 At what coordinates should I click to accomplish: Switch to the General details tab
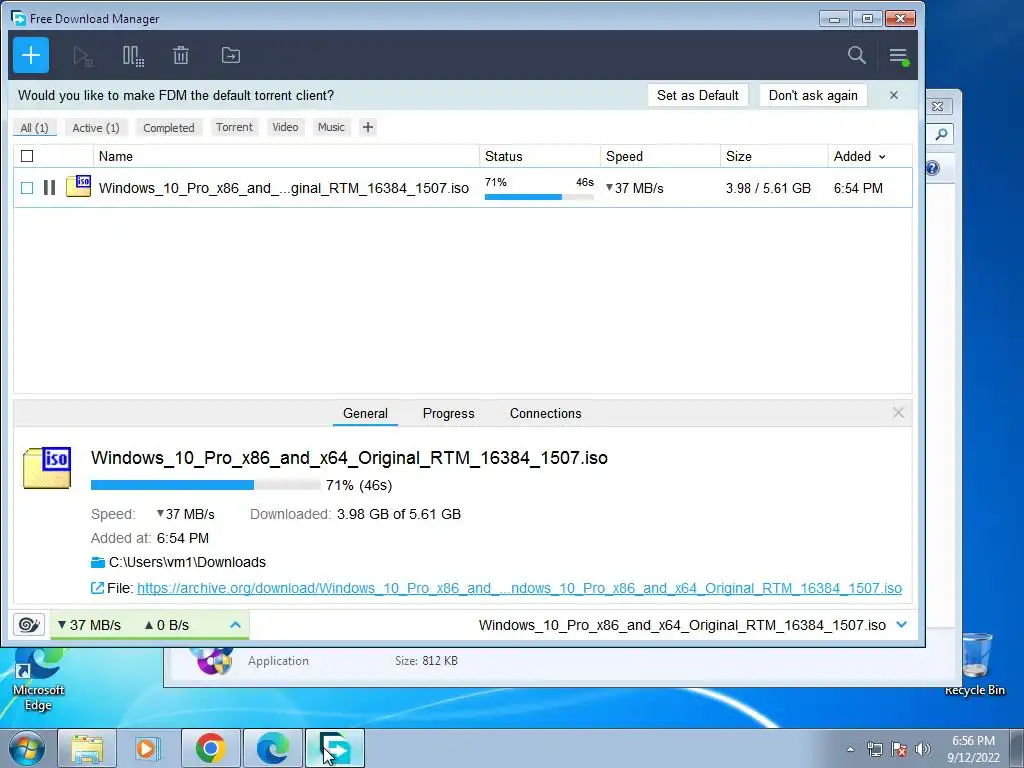point(365,413)
